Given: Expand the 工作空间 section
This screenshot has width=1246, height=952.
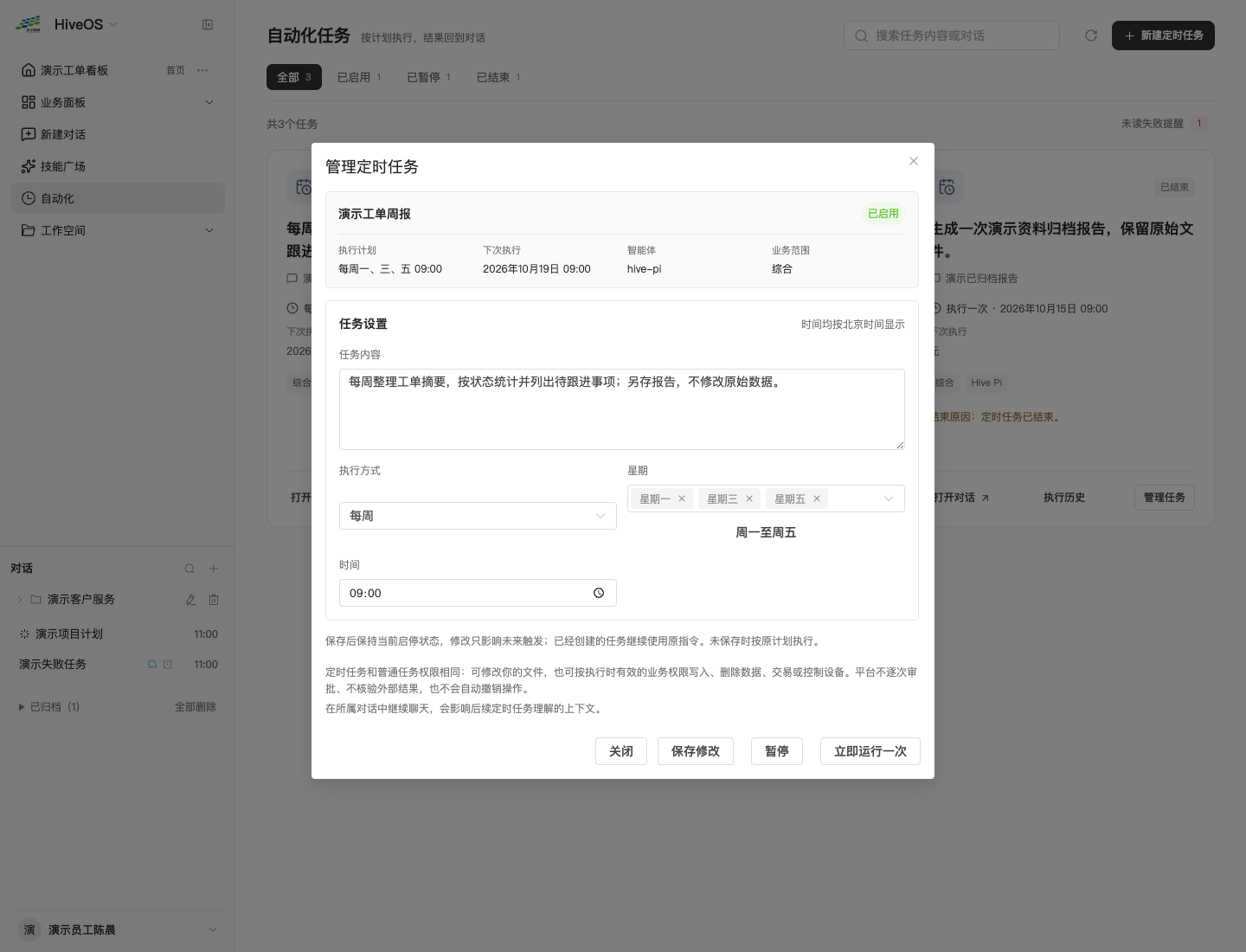Looking at the screenshot, I should [x=209, y=230].
